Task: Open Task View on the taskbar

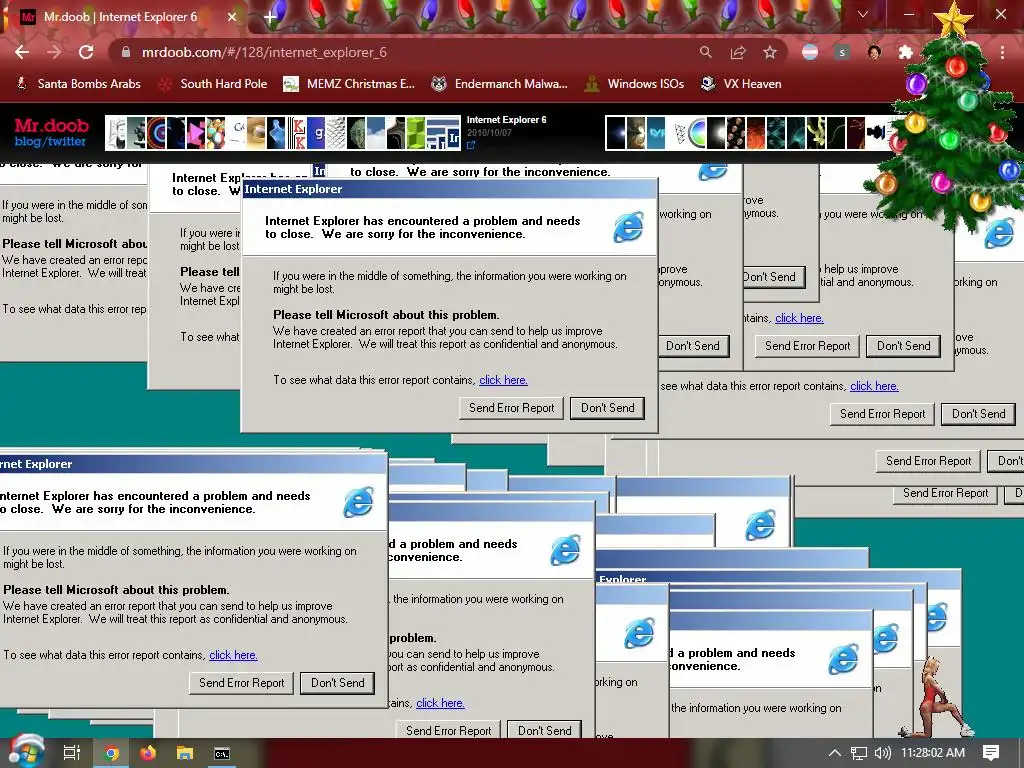Action: tap(72, 753)
